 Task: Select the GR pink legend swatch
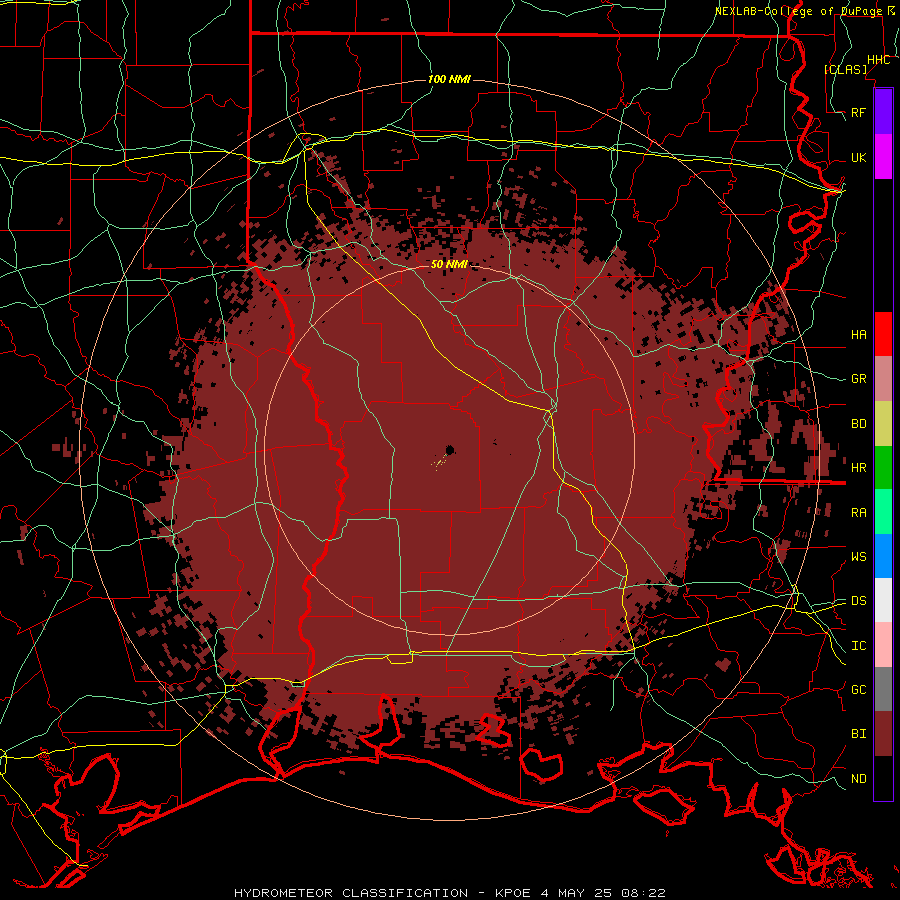tap(883, 378)
